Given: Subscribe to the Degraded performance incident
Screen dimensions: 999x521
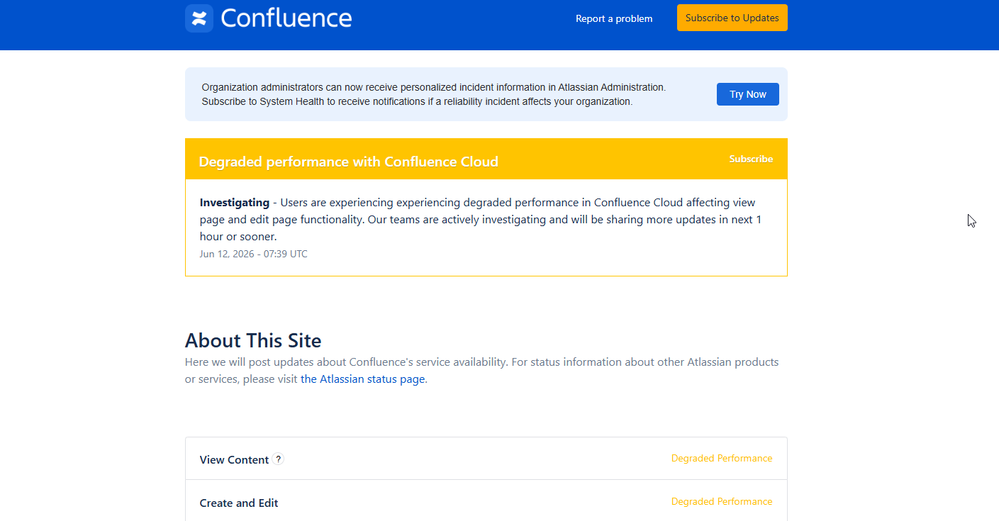Looking at the screenshot, I should [751, 159].
